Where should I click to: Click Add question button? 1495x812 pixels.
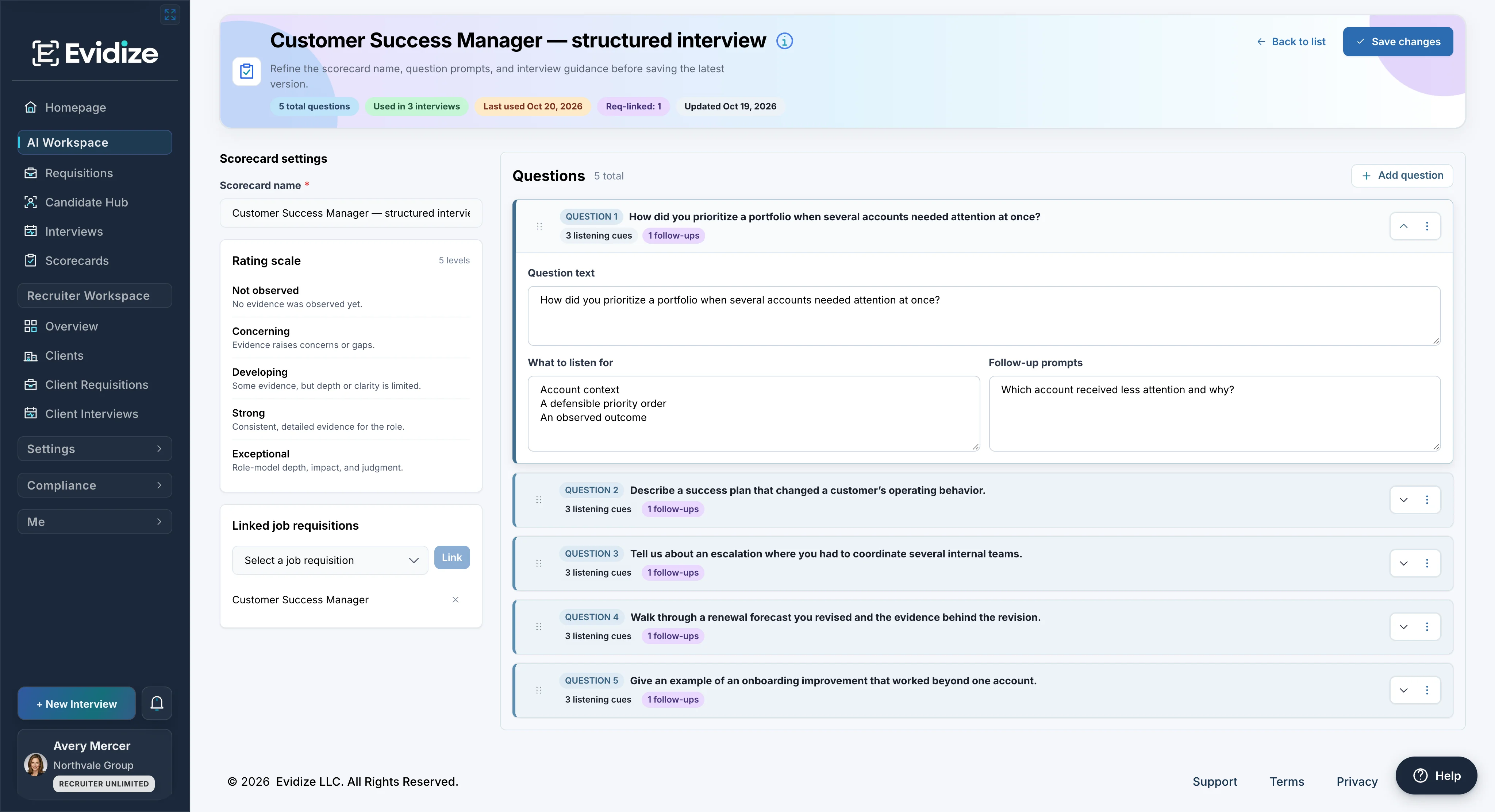(x=1402, y=175)
